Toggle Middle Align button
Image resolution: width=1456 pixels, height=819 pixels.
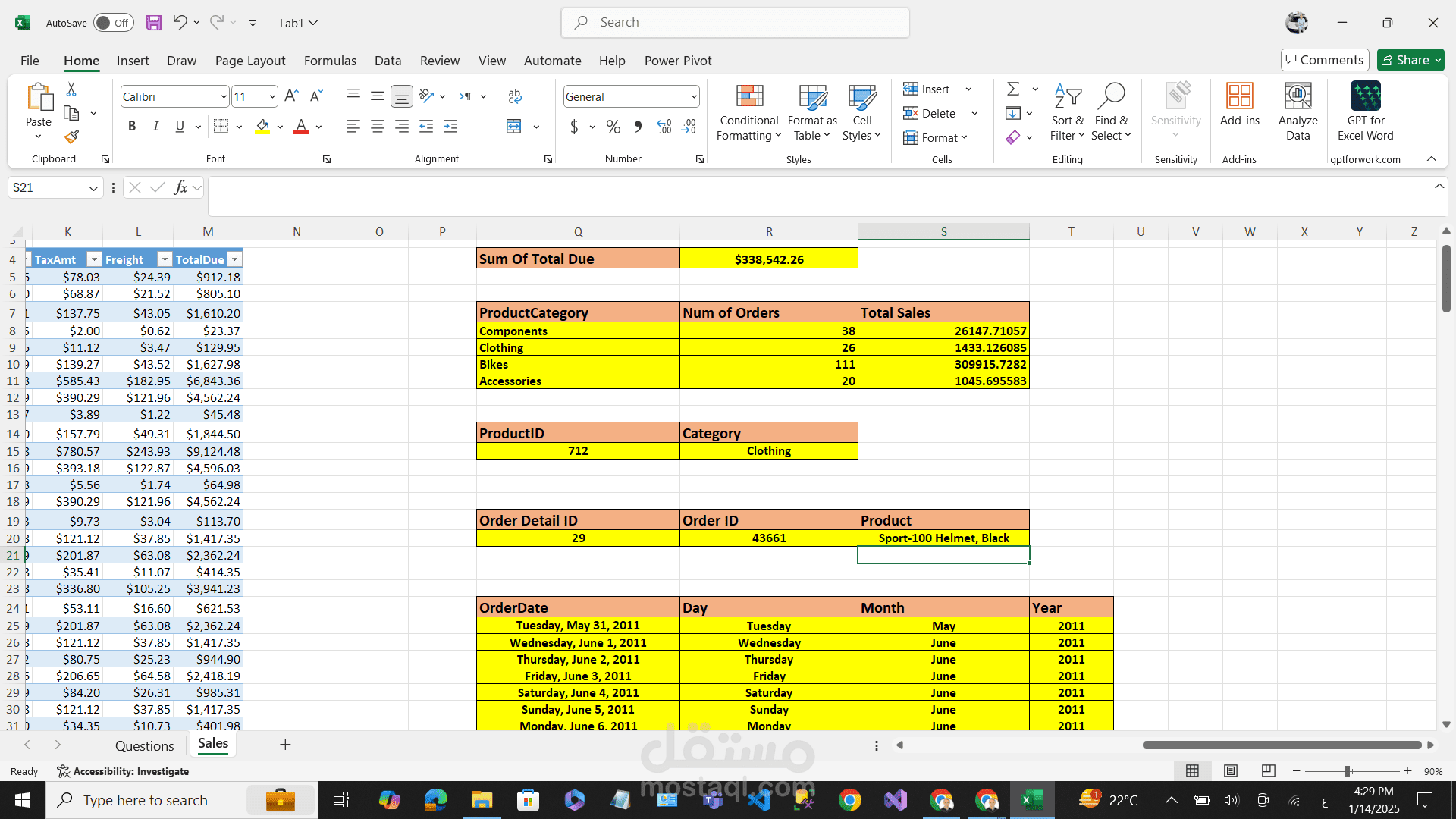tap(378, 96)
